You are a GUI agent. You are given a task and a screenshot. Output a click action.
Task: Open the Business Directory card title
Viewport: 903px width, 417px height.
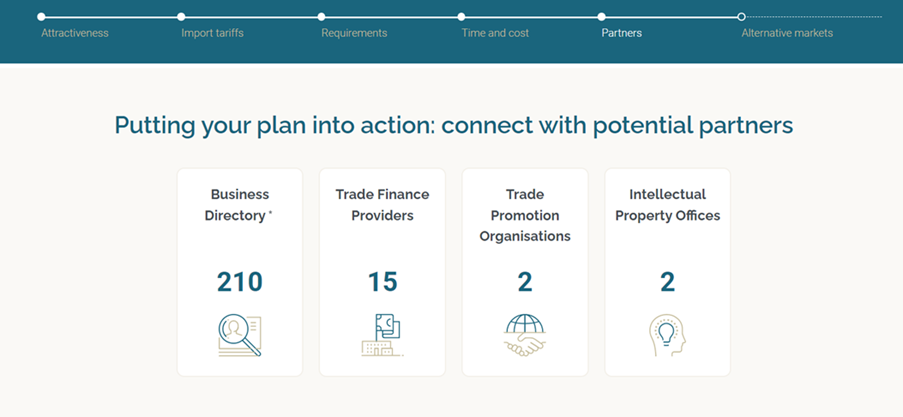point(239,205)
